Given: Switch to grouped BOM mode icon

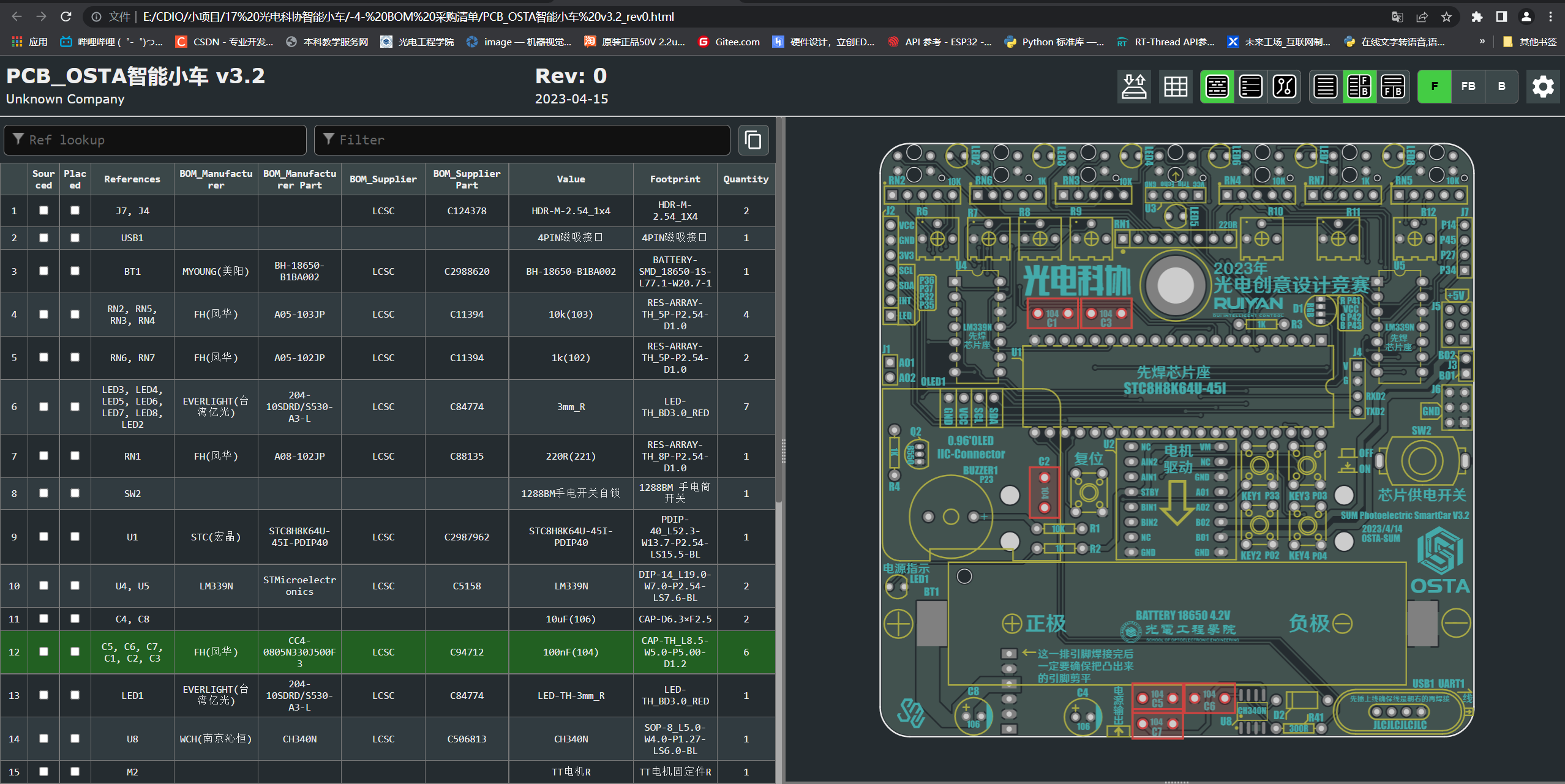Looking at the screenshot, I should point(1217,87).
